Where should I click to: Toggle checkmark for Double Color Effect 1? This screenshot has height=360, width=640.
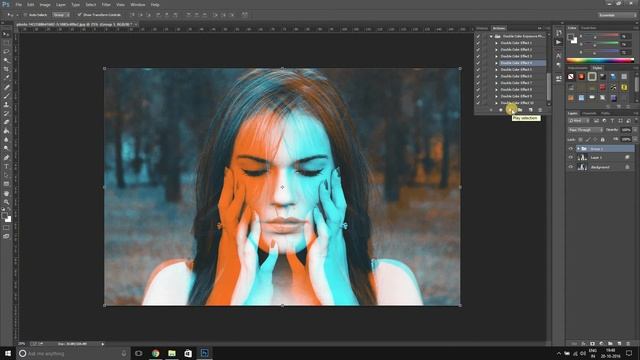[x=478, y=43]
